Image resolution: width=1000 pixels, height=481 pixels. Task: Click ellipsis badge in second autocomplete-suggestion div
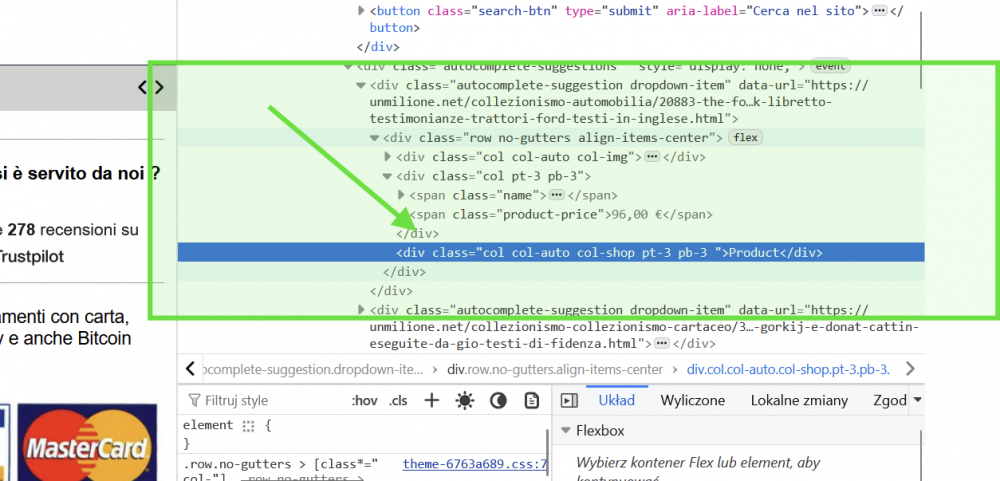(661, 344)
